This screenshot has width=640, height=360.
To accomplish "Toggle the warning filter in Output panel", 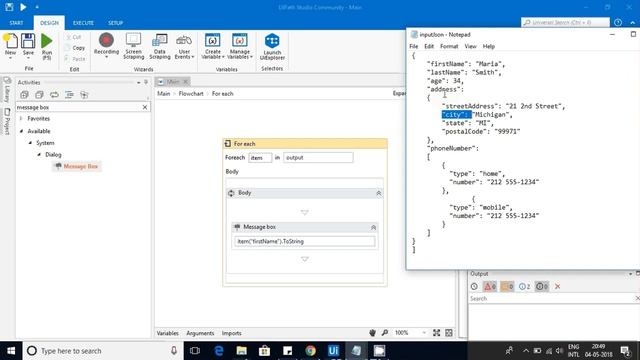I will [507, 287].
